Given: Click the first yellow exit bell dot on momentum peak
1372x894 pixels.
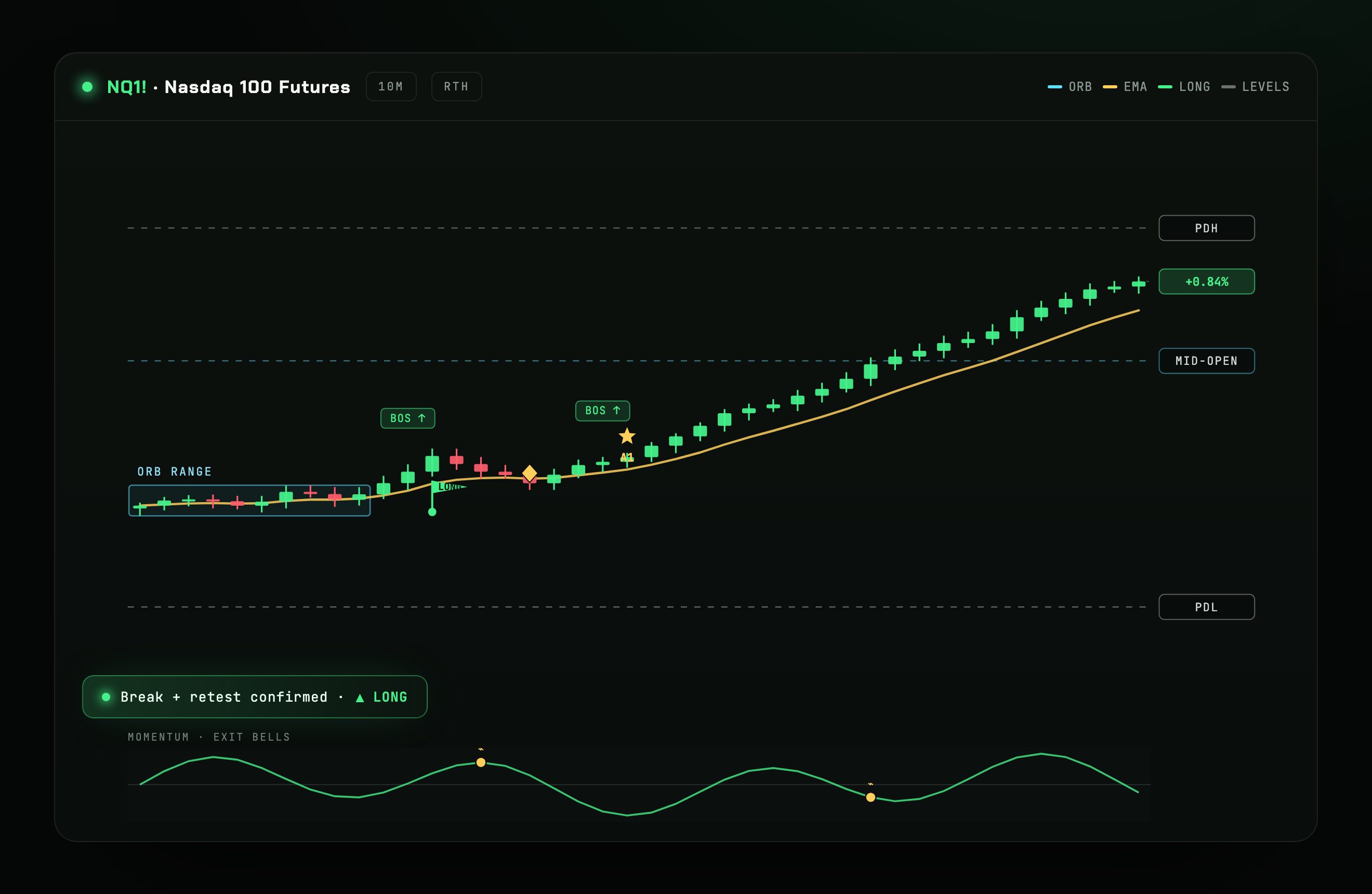Looking at the screenshot, I should pyautogui.click(x=481, y=762).
